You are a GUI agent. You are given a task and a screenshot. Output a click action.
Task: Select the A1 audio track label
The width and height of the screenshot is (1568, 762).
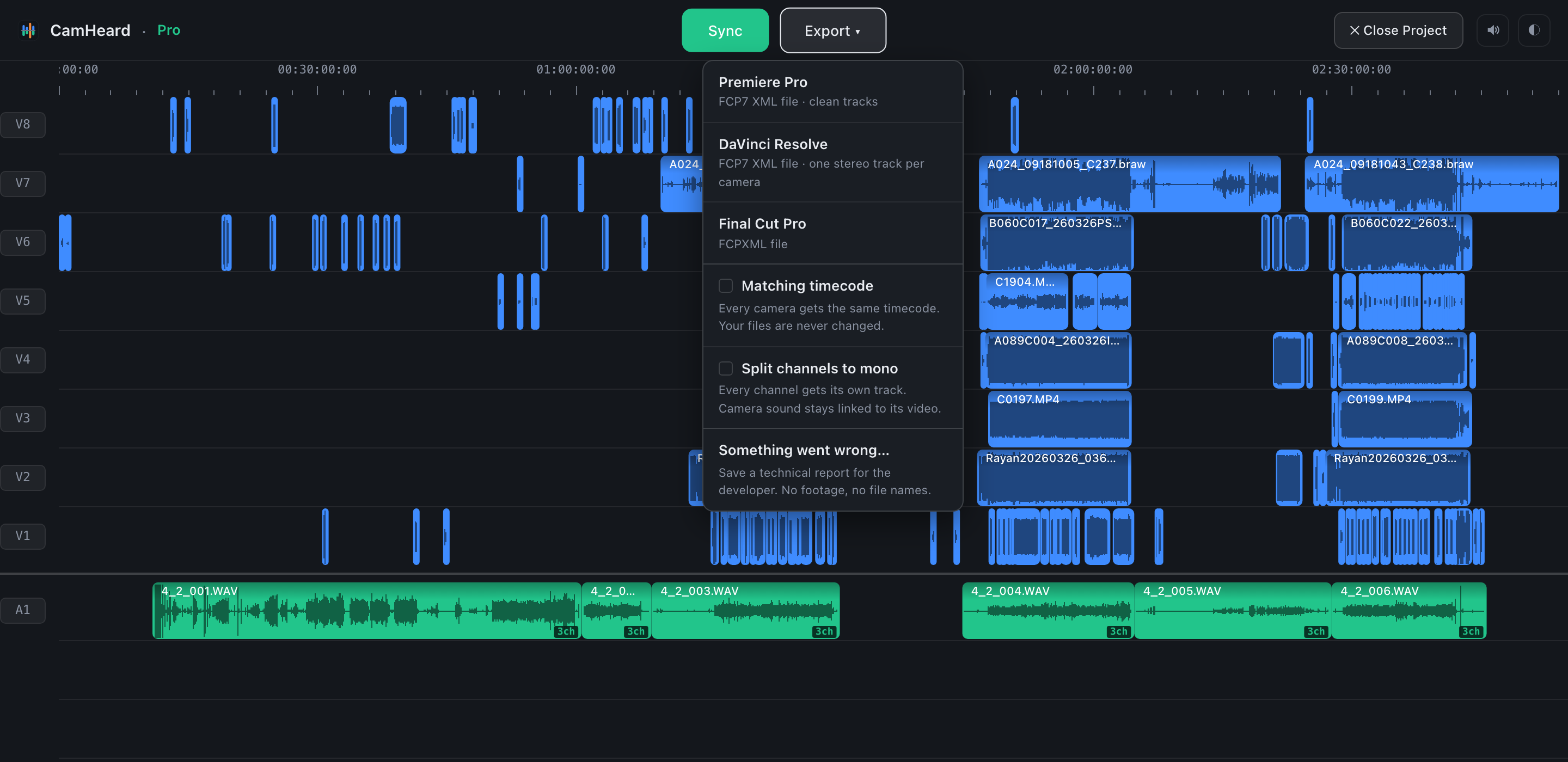22,610
